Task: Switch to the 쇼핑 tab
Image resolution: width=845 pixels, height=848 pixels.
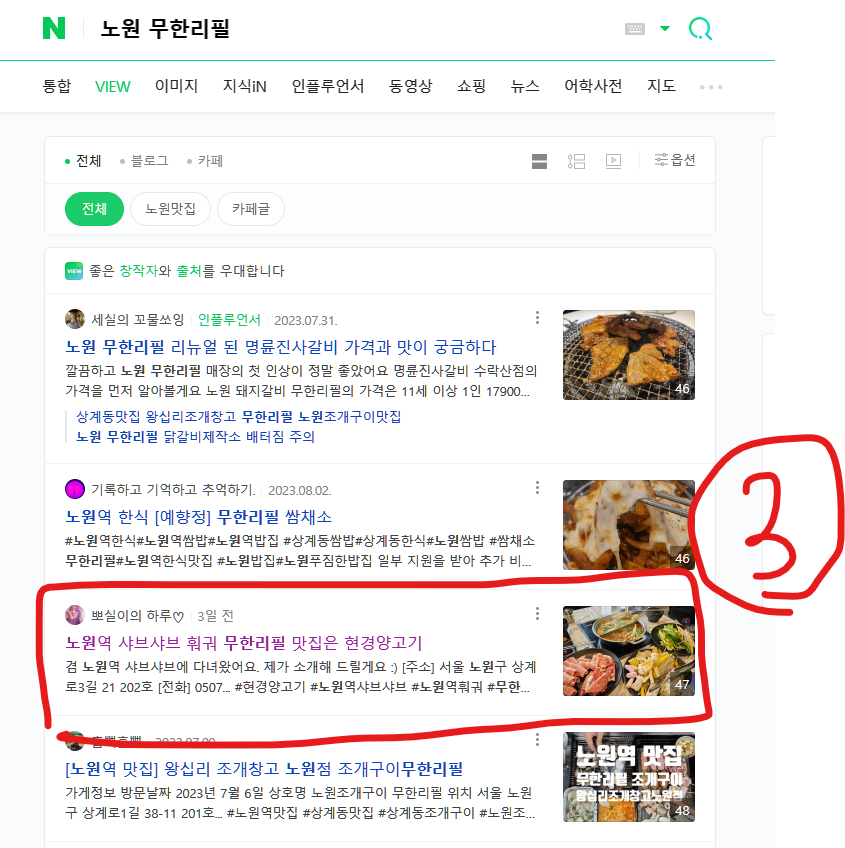Action: pyautogui.click(x=472, y=86)
